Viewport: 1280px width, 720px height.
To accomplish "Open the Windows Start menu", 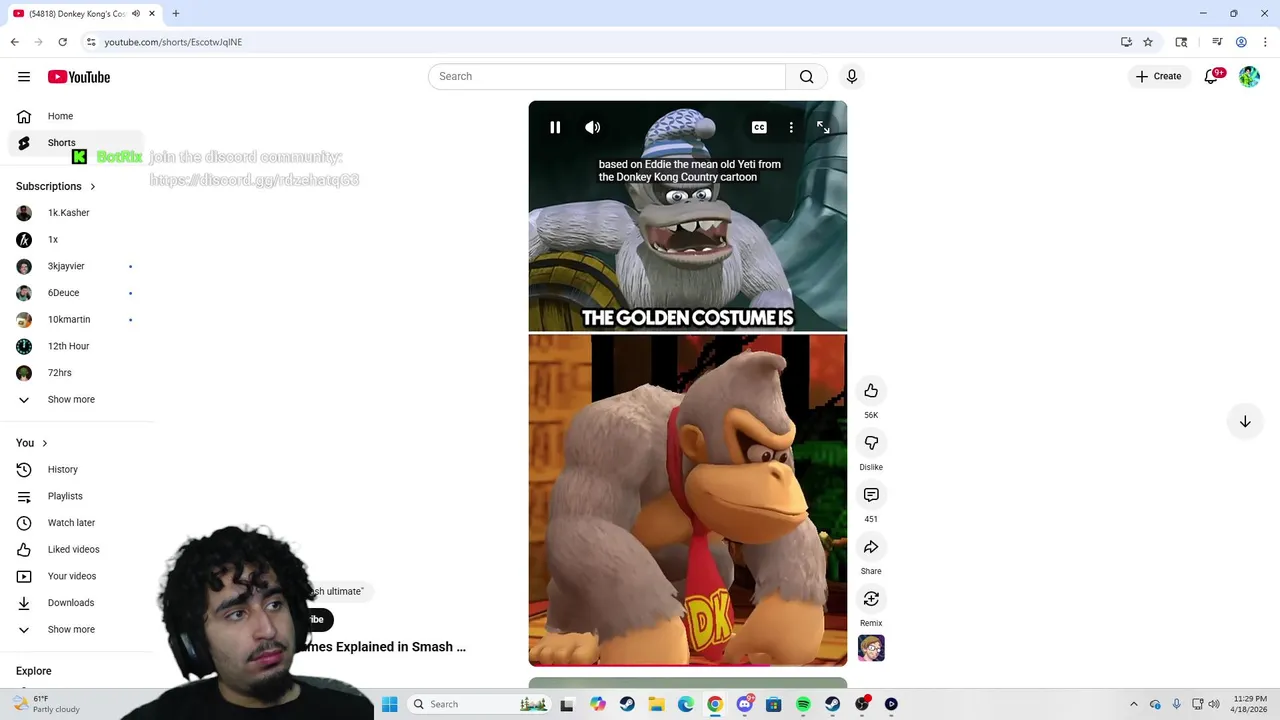I will tap(390, 704).
